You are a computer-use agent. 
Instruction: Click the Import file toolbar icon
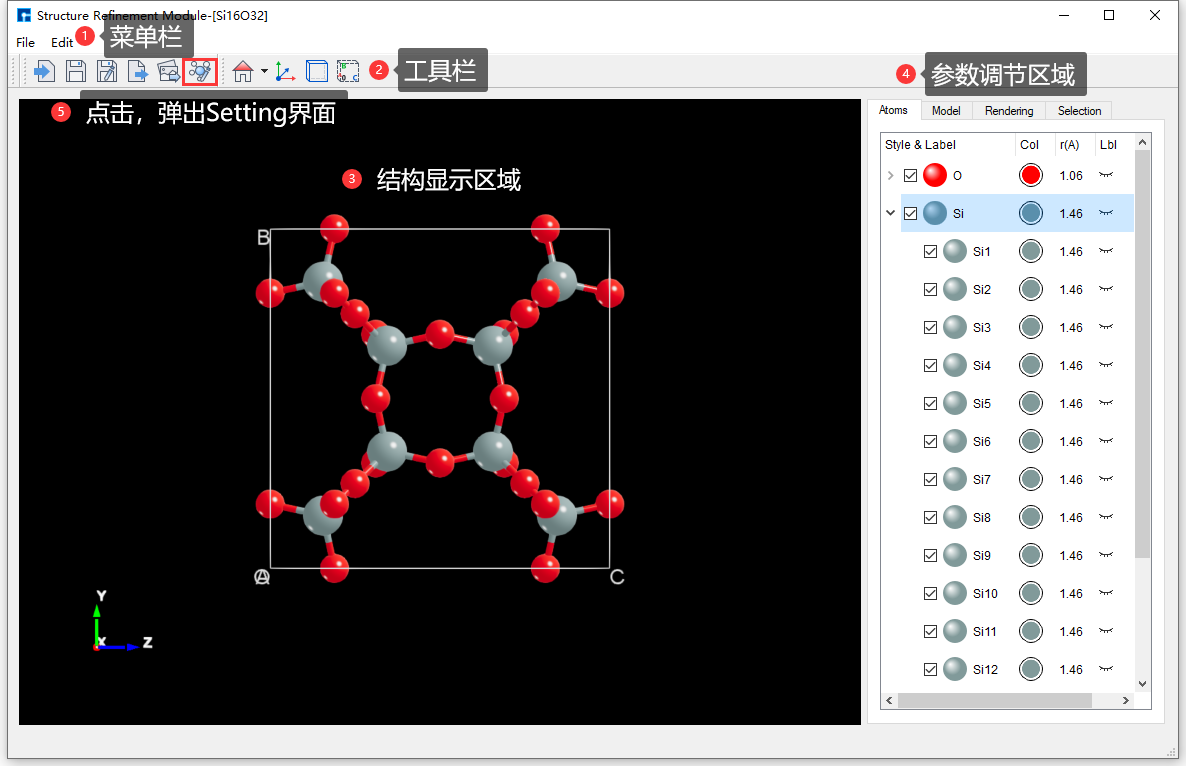coord(44,71)
